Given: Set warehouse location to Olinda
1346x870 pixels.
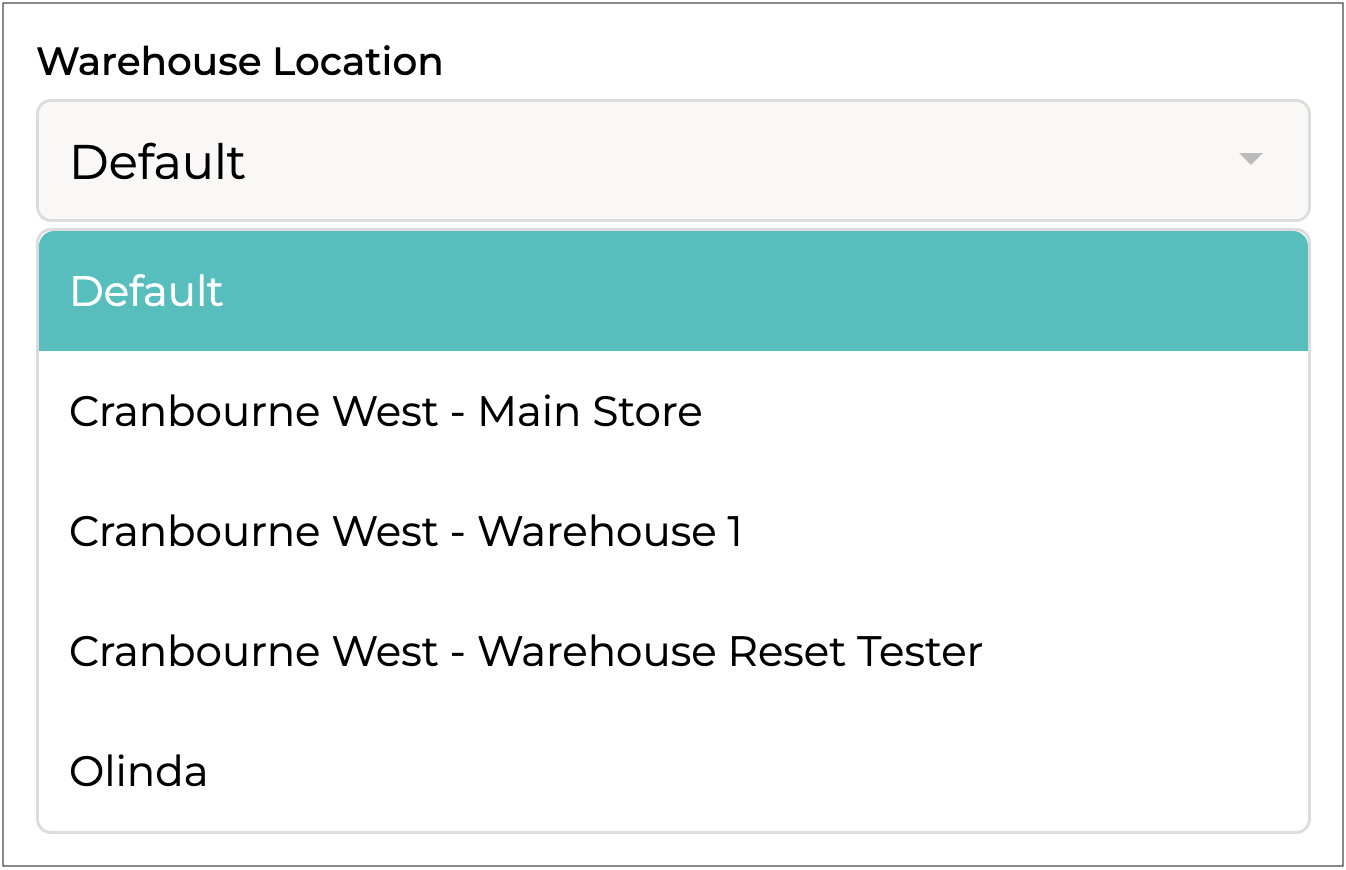Looking at the screenshot, I should [139, 772].
